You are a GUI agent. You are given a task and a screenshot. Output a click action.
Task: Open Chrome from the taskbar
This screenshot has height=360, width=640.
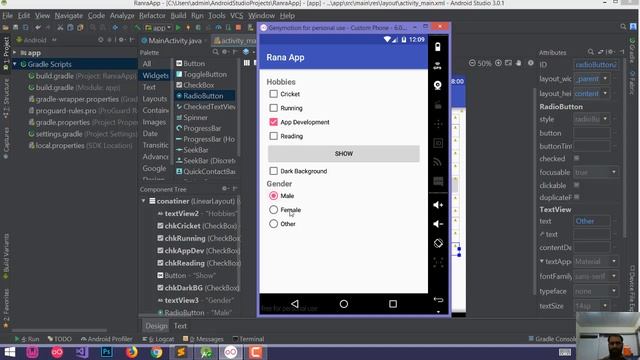click(156, 352)
